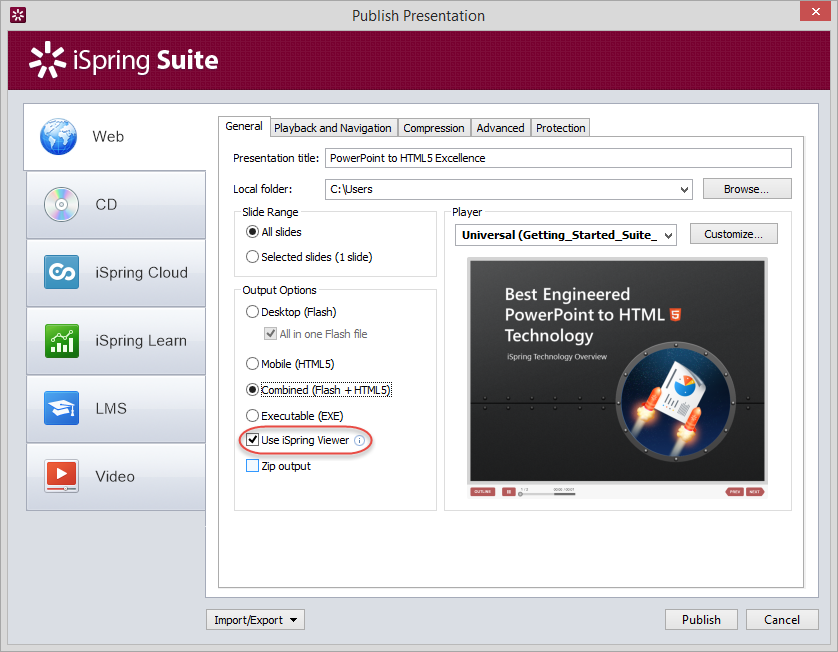Expand the Local folder dropdown

684,189
